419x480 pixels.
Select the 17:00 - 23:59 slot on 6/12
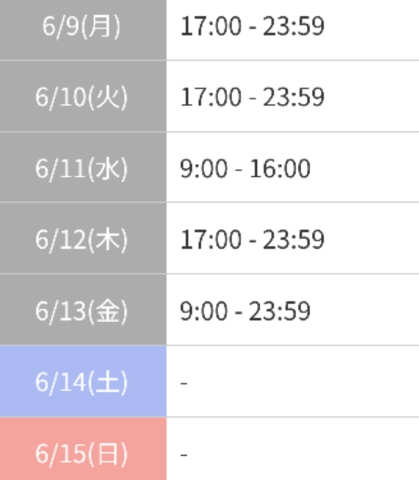(x=252, y=239)
